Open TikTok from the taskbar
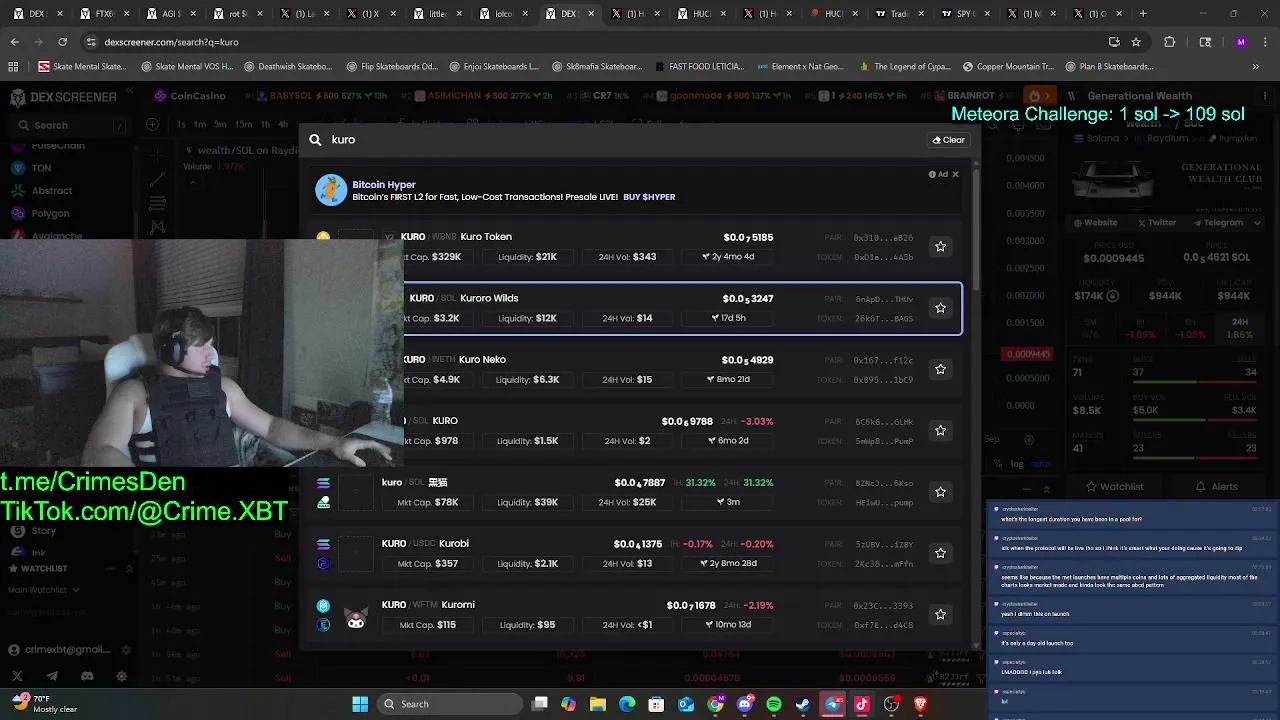Screen dimensions: 1280x720 pos(862,704)
